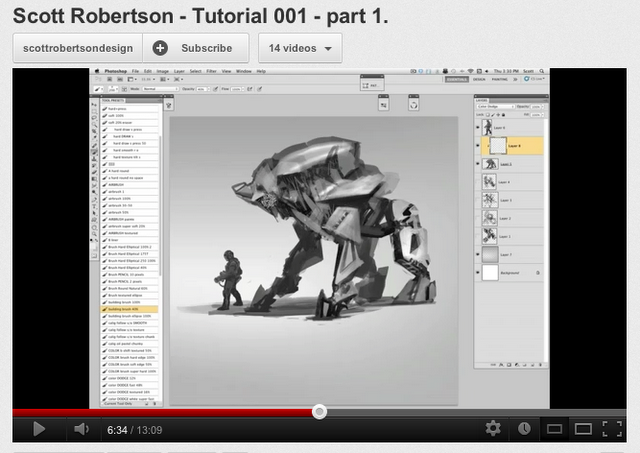Click the unplayed grey part of progress bar
The height and width of the screenshot is (453, 640).
click(476, 413)
